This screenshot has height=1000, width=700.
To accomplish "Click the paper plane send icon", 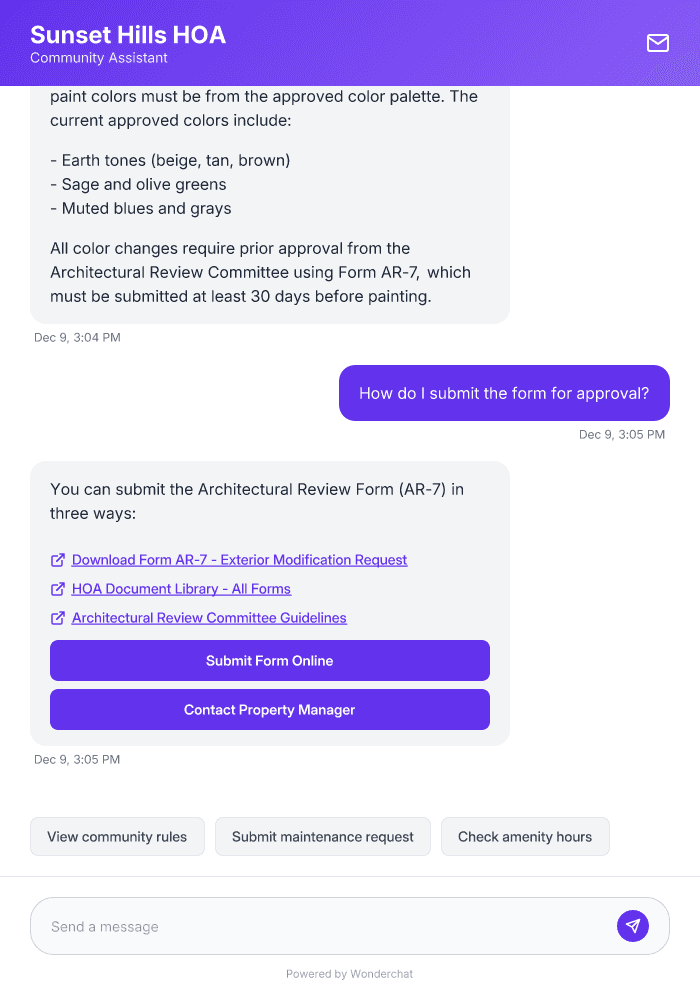I will click(633, 925).
